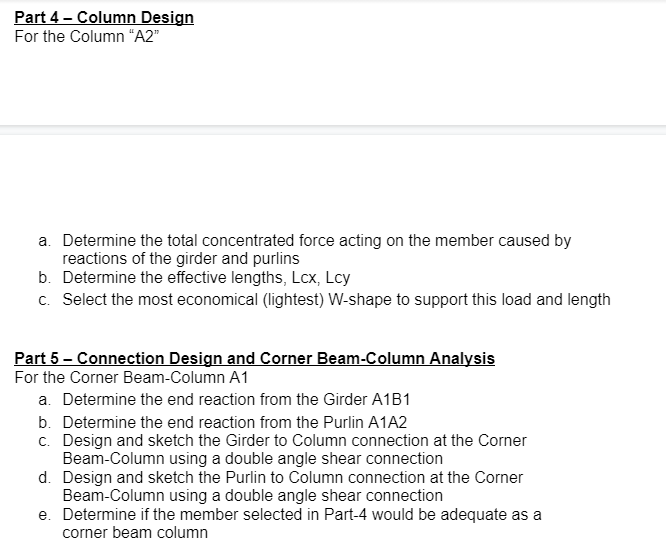Image resolution: width=666 pixels, height=543 pixels.
Task: Click the page break divider between pages
Action: 333,130
